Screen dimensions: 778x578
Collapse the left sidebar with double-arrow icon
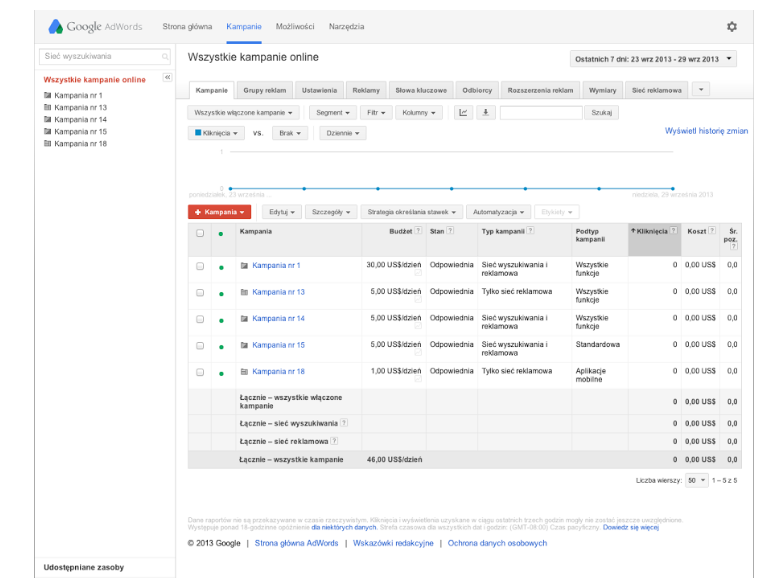point(167,77)
